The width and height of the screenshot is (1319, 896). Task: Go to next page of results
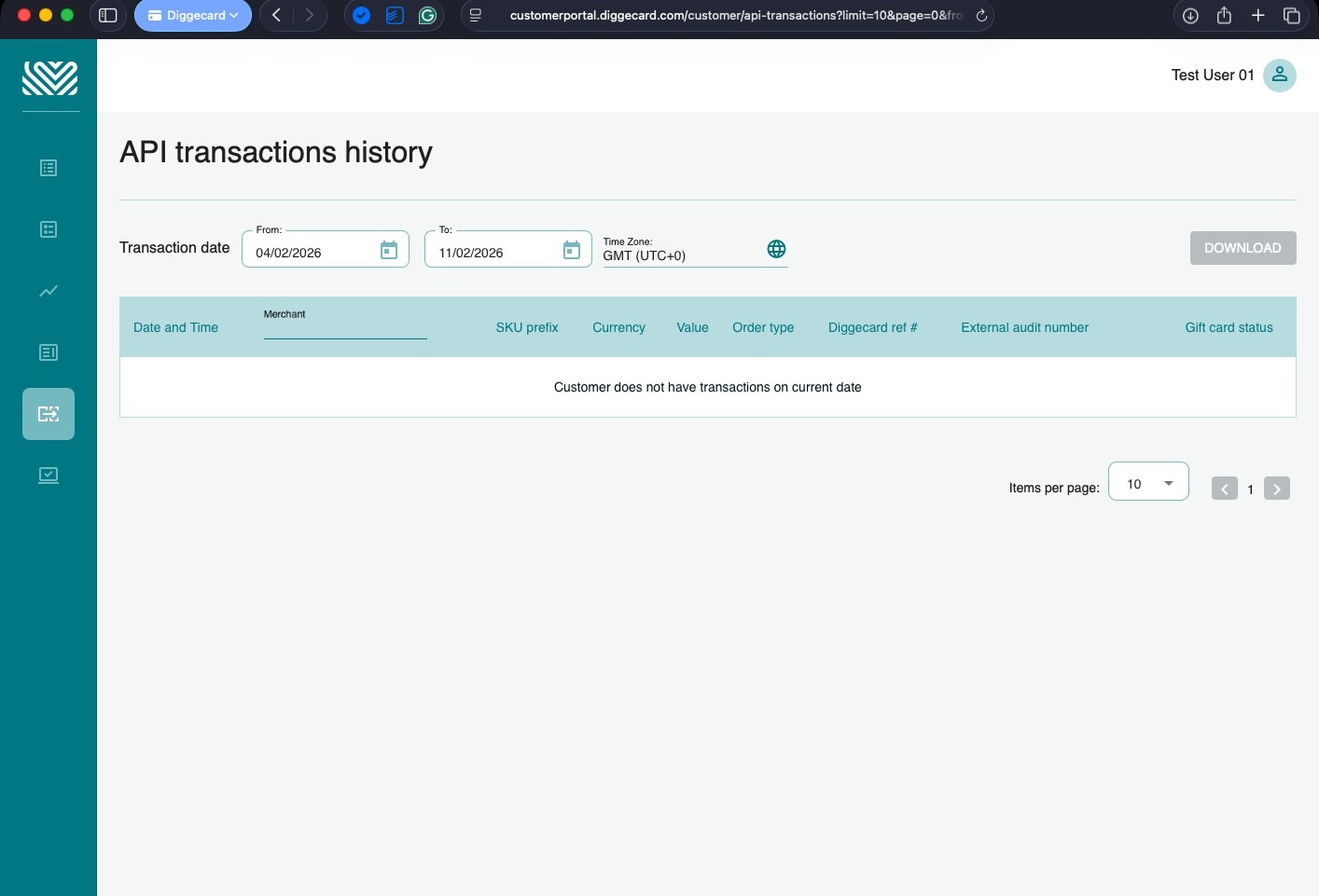click(1277, 489)
